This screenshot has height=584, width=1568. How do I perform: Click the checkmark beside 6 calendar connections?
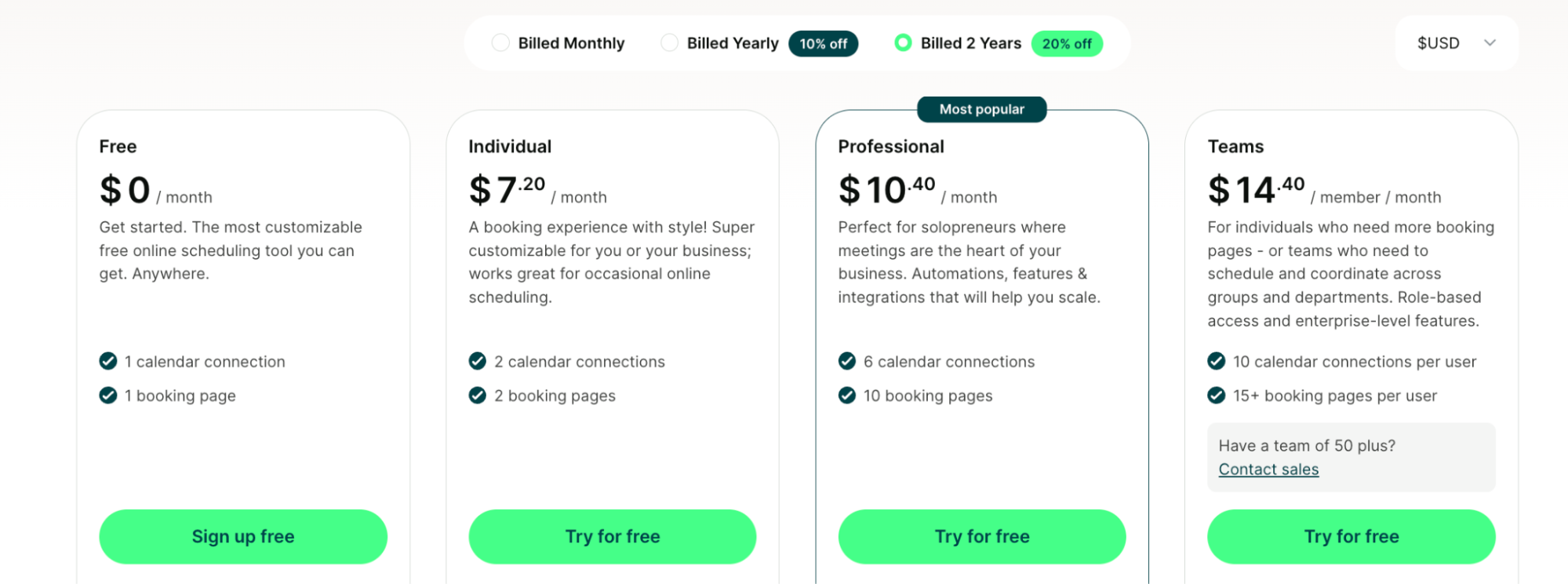tap(846, 361)
